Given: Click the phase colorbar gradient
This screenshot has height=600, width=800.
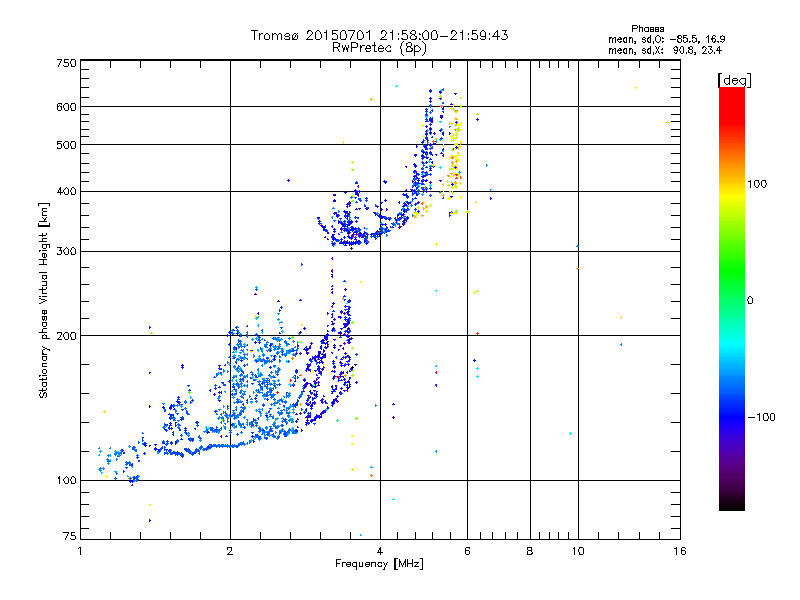Looking at the screenshot, I should pyautogui.click(x=732, y=298).
